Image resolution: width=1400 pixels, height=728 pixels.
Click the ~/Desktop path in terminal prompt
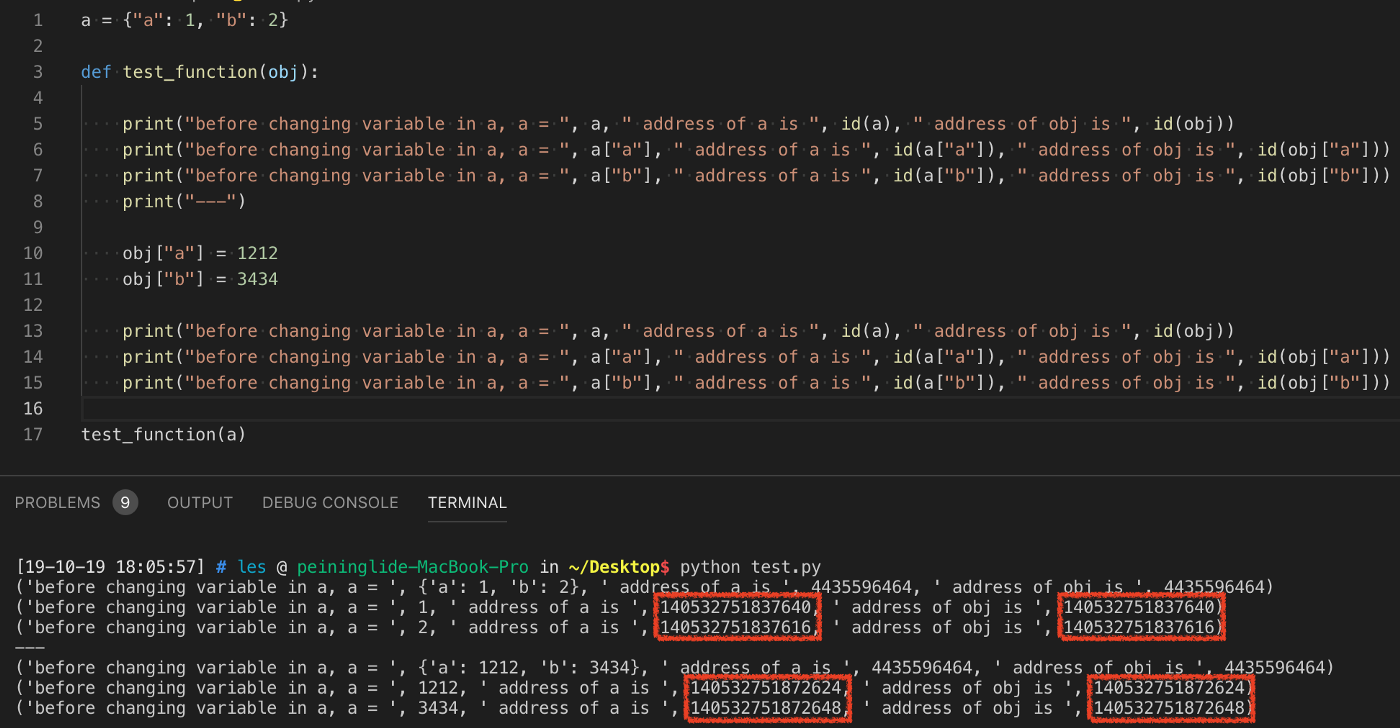(x=620, y=567)
